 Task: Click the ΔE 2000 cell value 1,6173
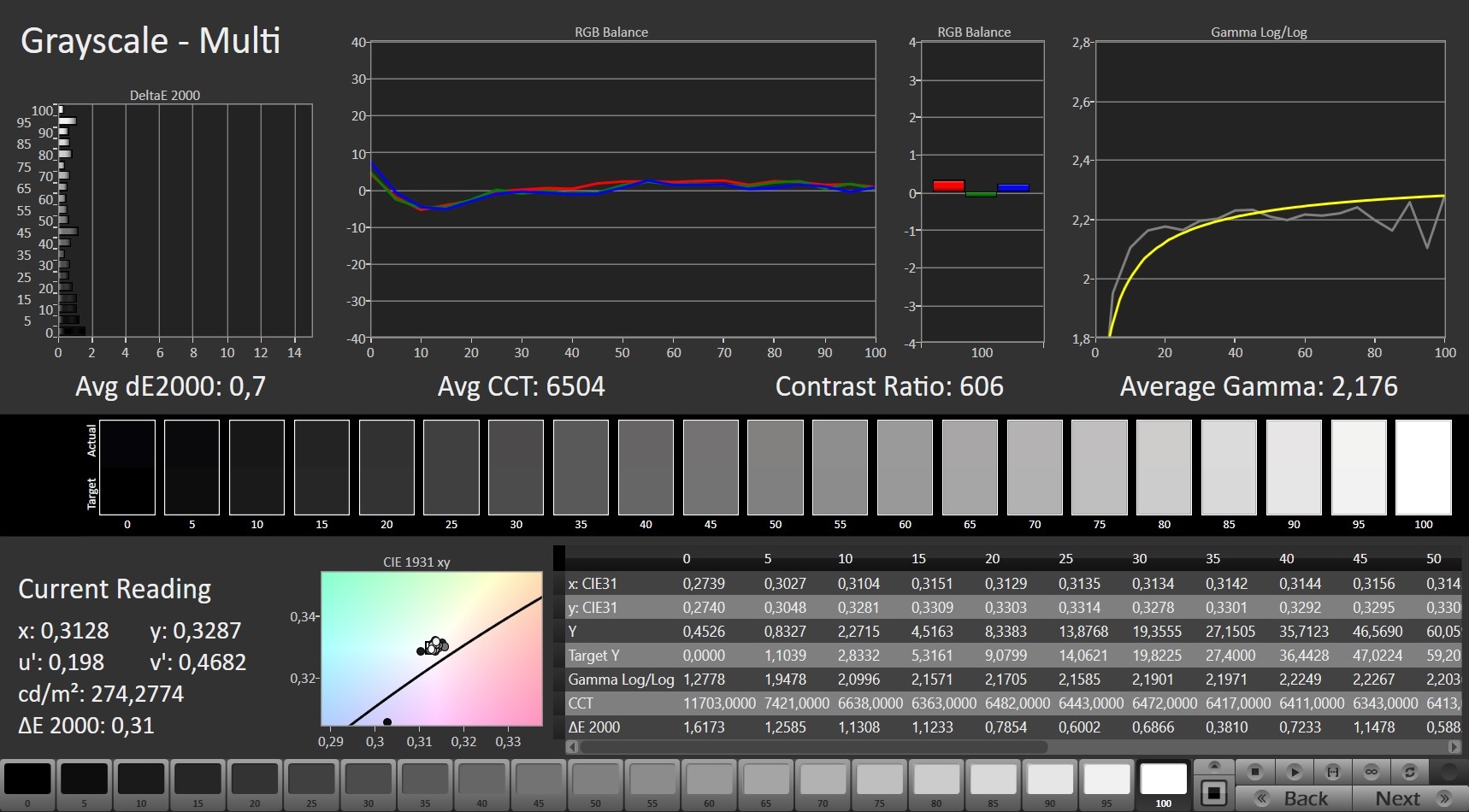(x=704, y=727)
